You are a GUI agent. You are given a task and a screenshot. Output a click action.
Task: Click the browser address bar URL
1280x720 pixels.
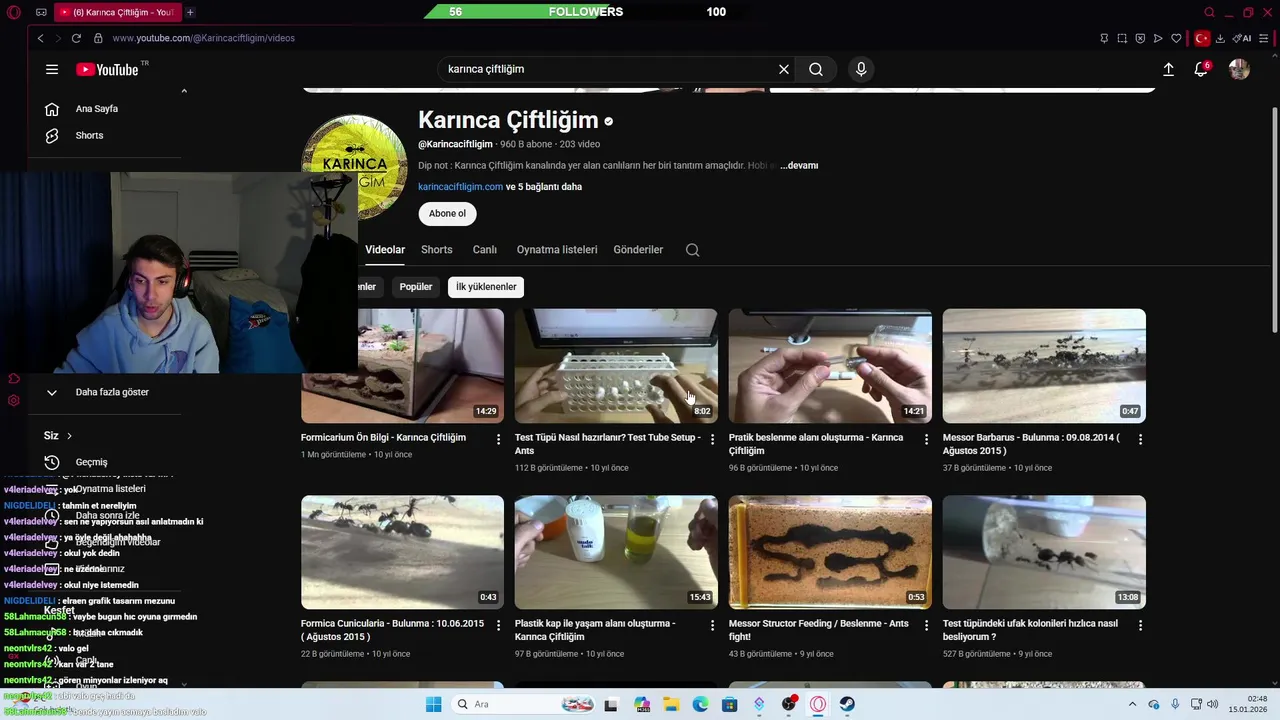pyautogui.click(x=203, y=38)
